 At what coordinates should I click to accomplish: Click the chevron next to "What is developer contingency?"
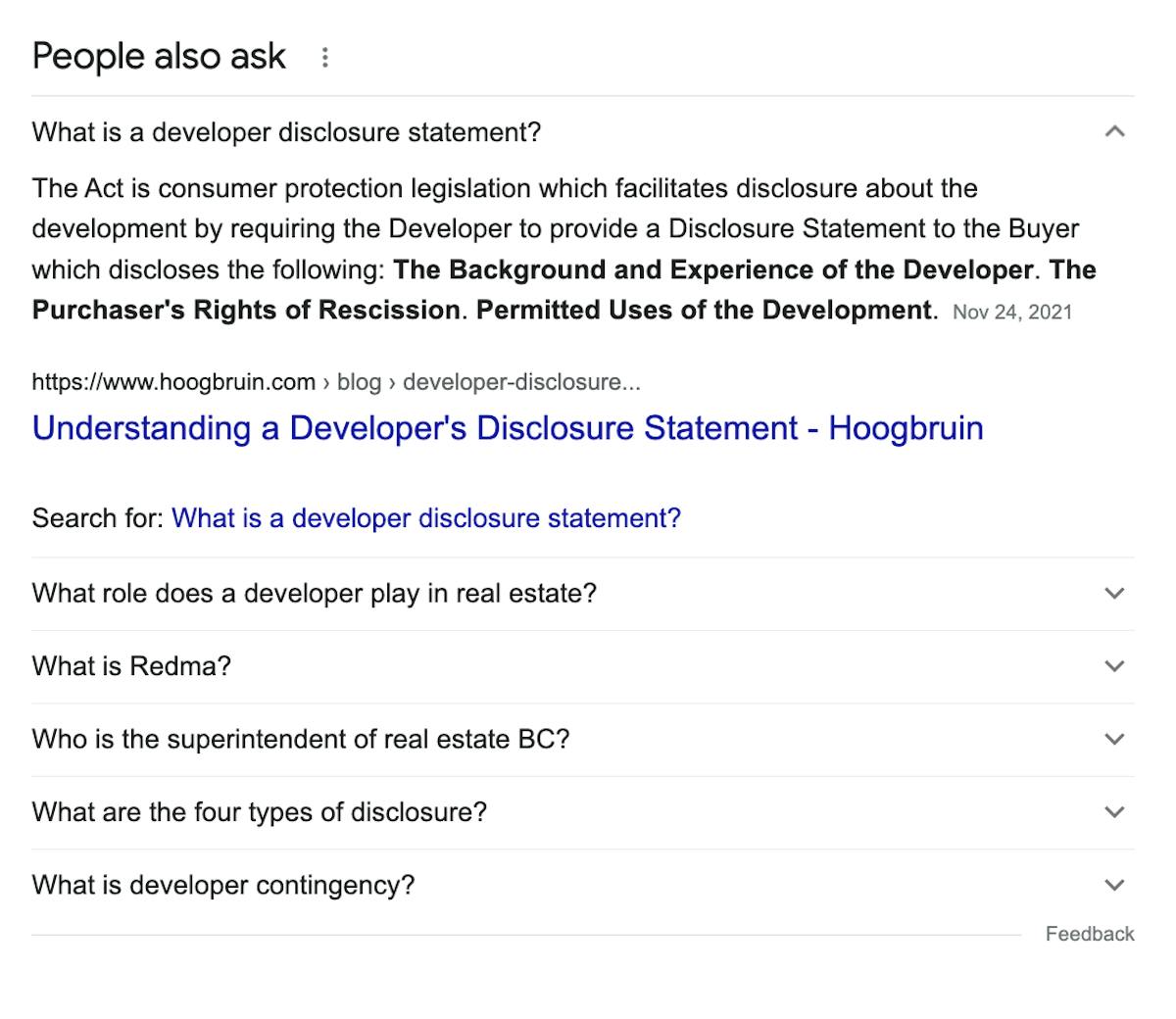1113,885
